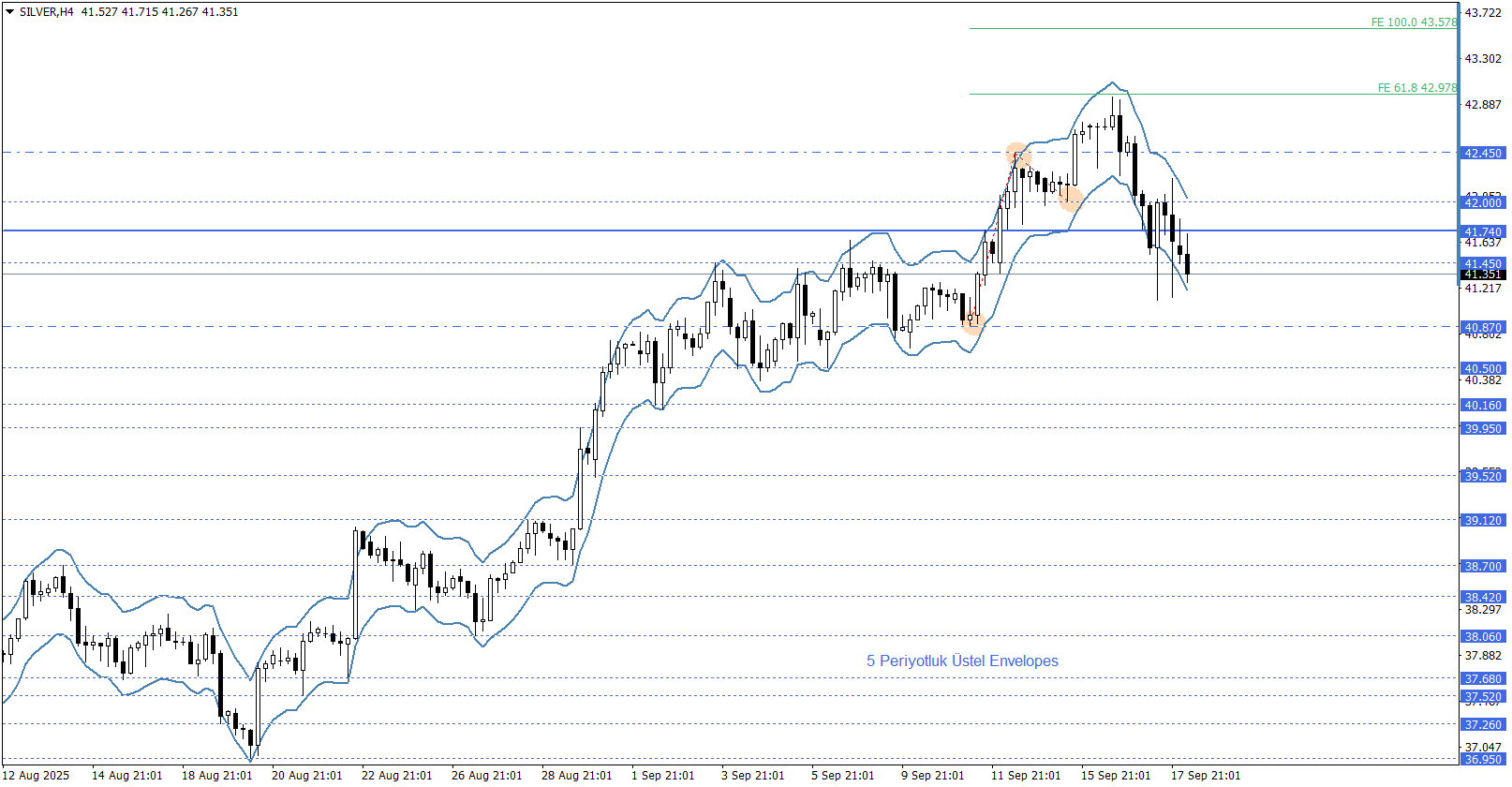Viewport: 1512px width, 787px height.
Task: Click the SILVER,H4 chart title dropdown arrow
Action: [x=9, y=12]
